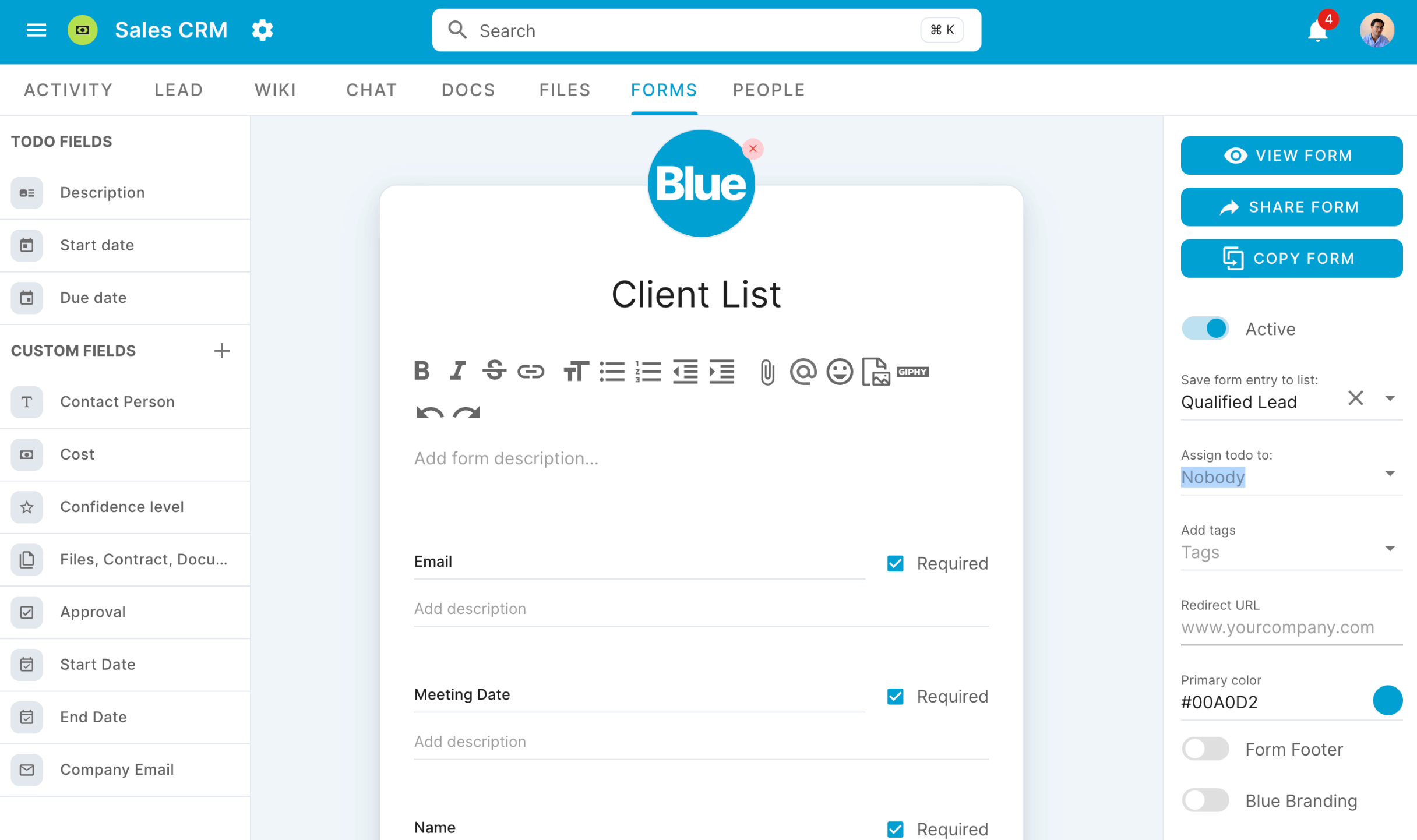Switch to the LEAD tab

[x=178, y=90]
